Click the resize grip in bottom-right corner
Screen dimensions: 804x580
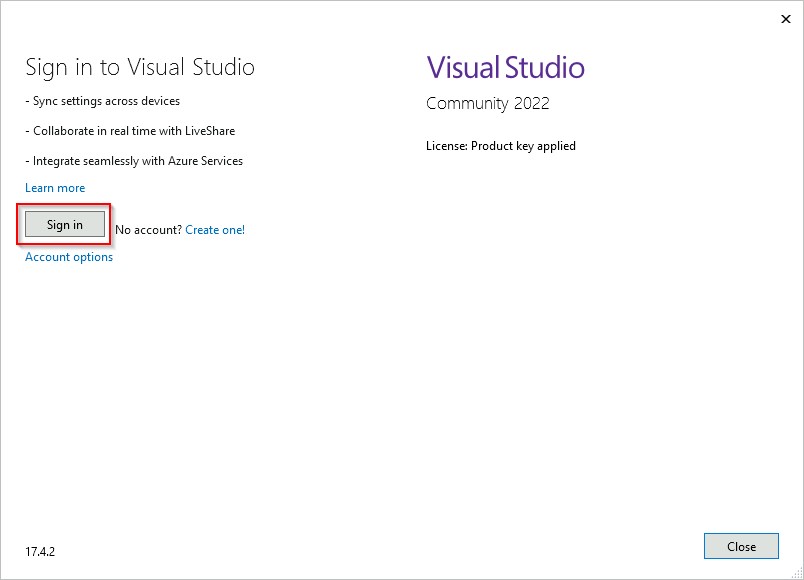coord(797,573)
